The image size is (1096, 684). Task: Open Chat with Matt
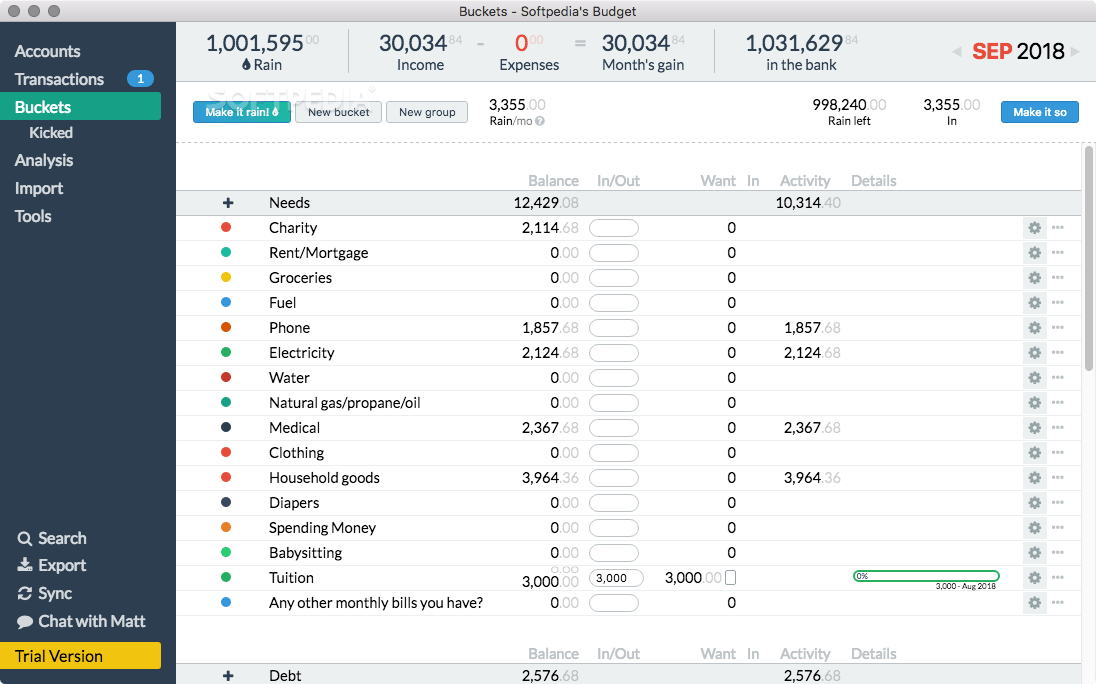click(x=81, y=622)
